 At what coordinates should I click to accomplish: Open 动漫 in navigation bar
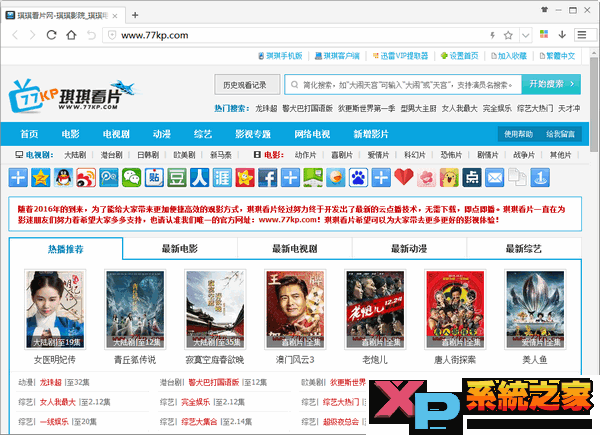pos(161,134)
